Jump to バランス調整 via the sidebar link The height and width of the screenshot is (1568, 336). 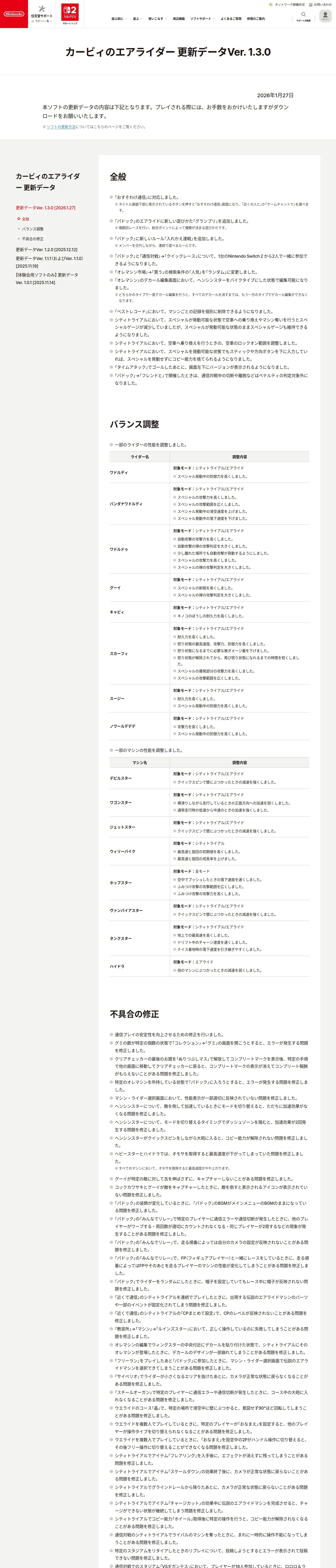click(32, 229)
